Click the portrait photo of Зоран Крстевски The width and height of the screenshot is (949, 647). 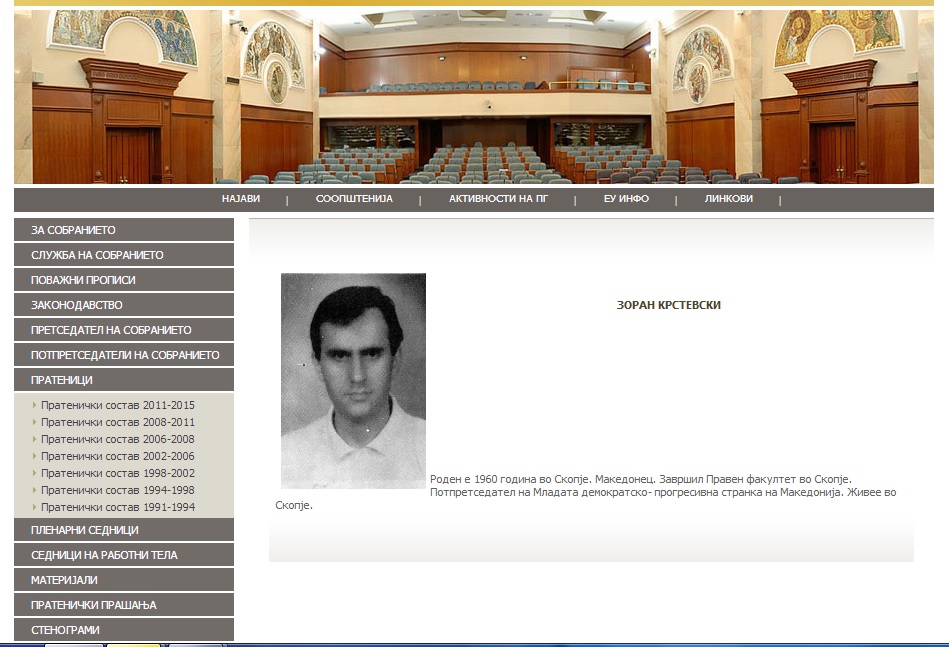click(x=353, y=380)
